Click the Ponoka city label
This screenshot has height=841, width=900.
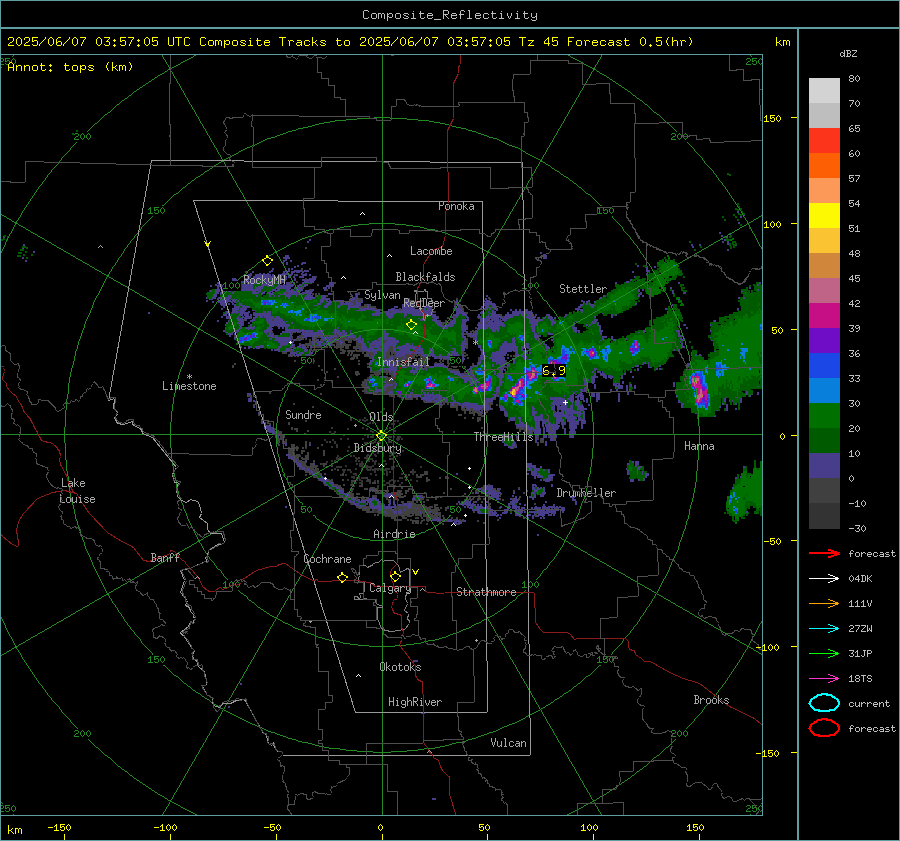click(456, 206)
